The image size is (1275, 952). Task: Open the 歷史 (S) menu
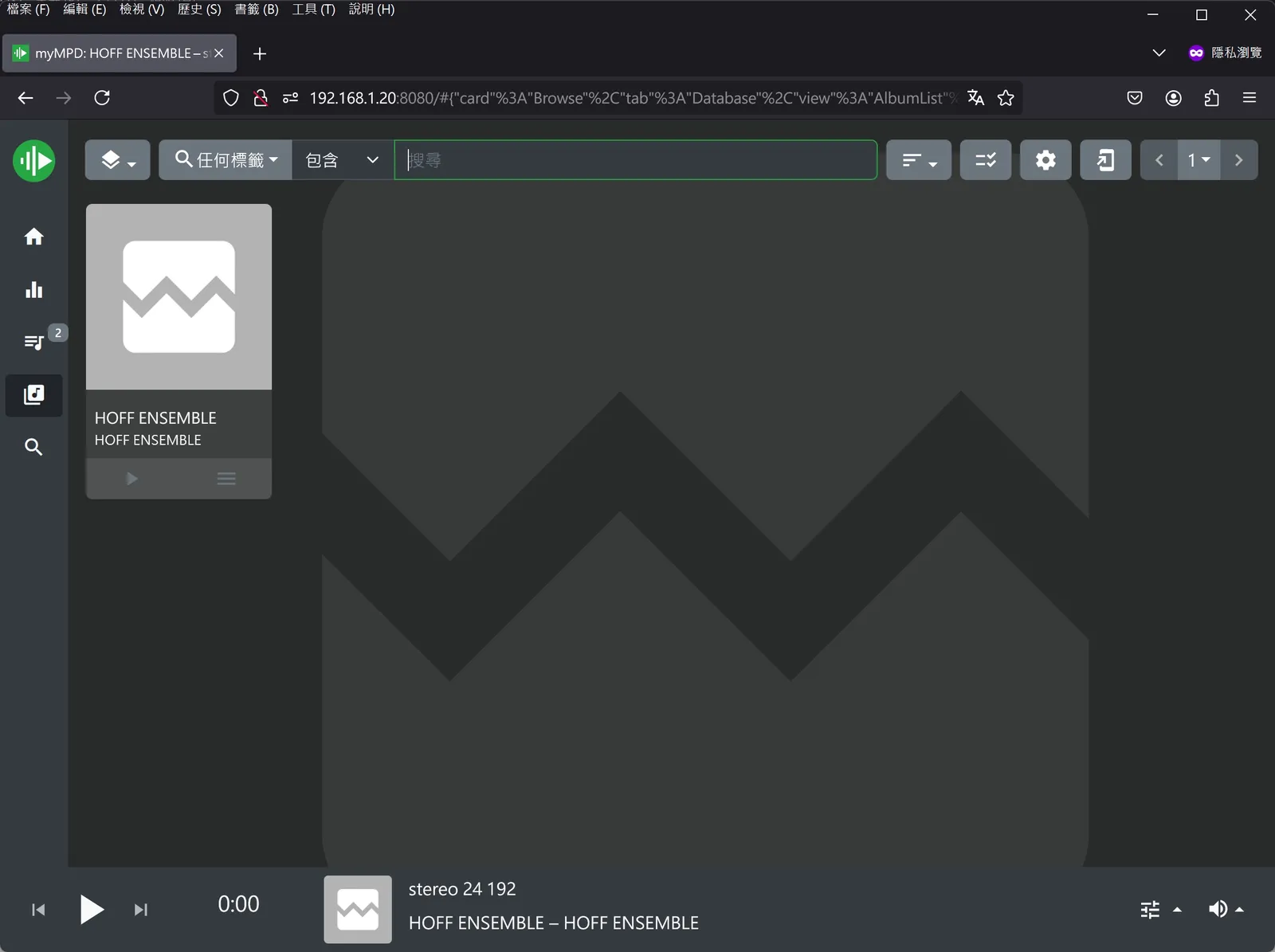(199, 10)
